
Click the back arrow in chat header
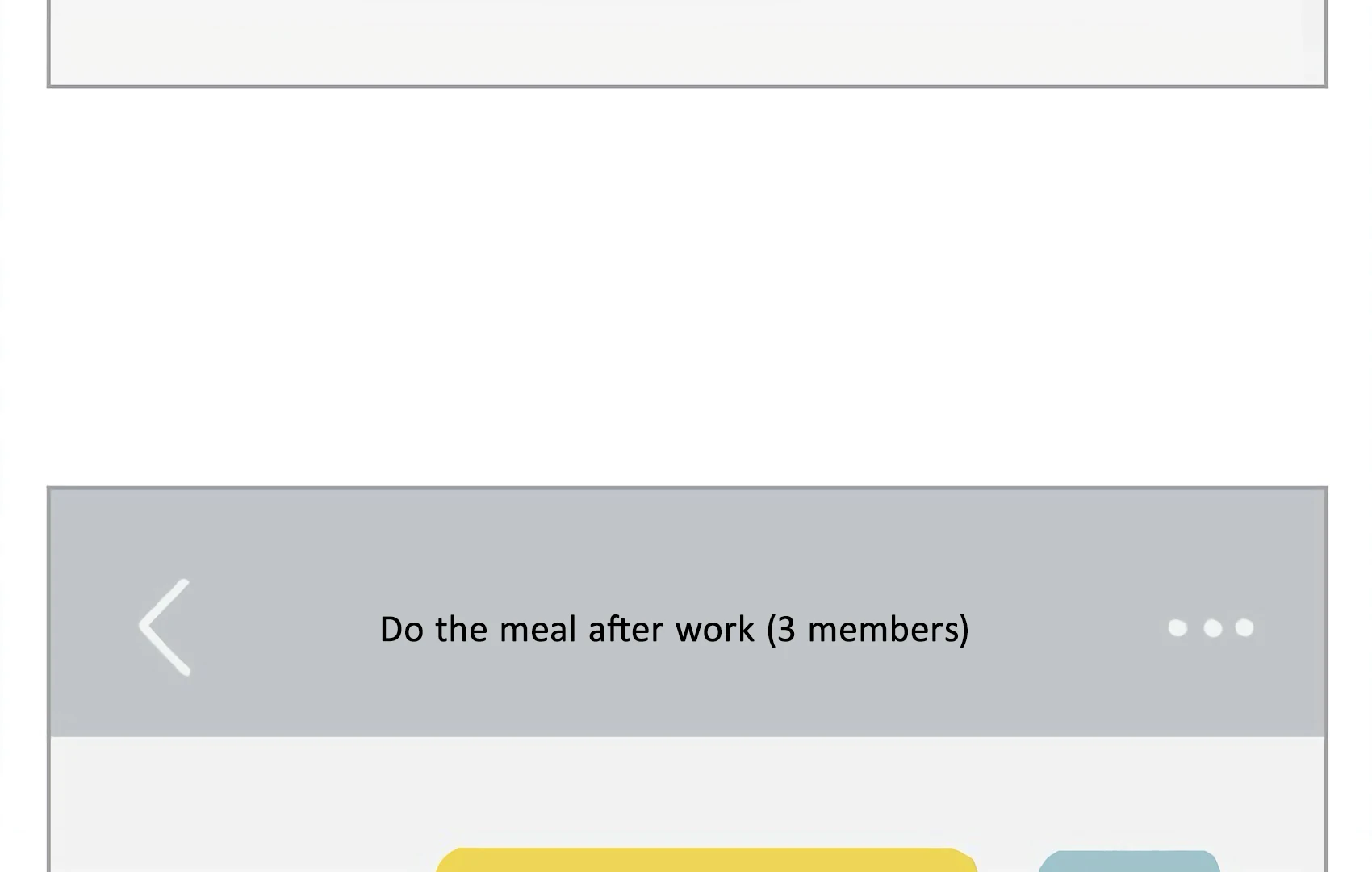point(165,627)
